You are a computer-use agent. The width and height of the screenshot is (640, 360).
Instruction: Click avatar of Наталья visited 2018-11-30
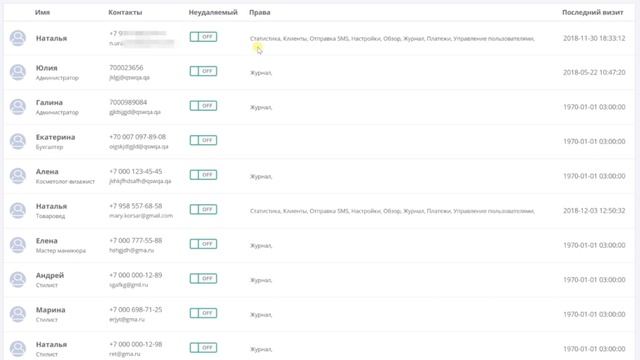coord(18,38)
